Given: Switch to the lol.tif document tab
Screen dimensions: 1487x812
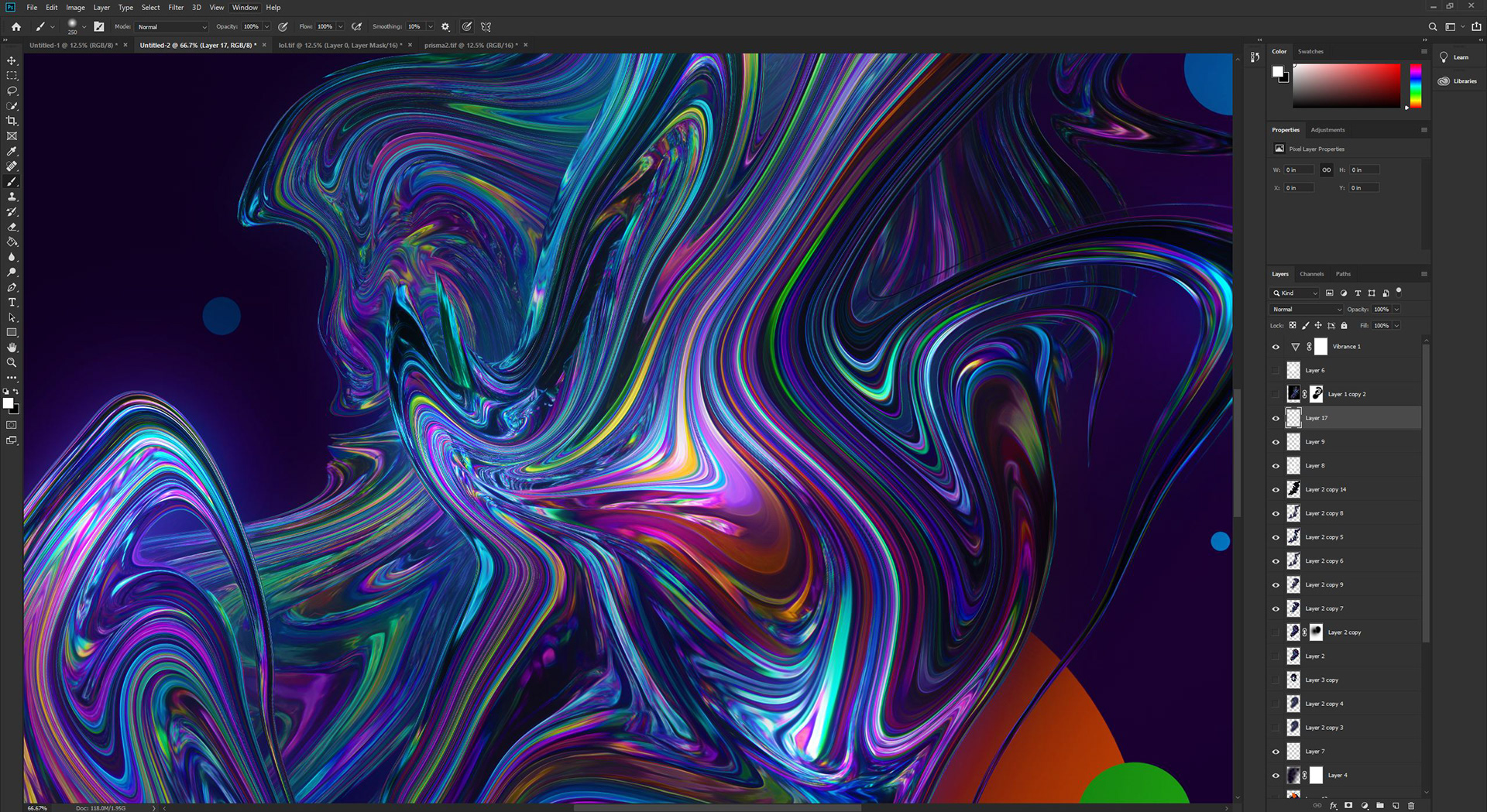Looking at the screenshot, I should pyautogui.click(x=340, y=45).
